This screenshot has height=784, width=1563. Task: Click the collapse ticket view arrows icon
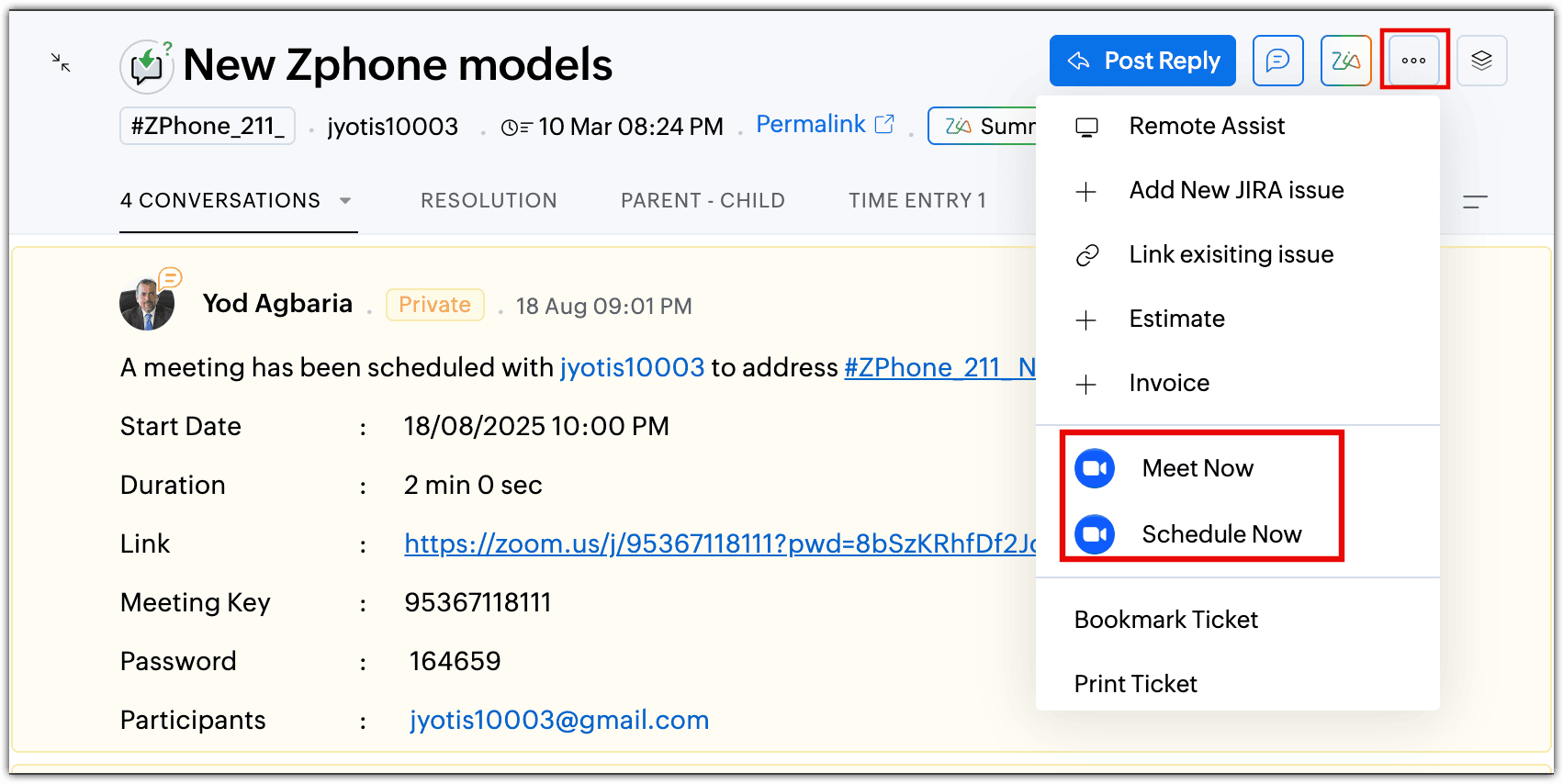(x=61, y=62)
